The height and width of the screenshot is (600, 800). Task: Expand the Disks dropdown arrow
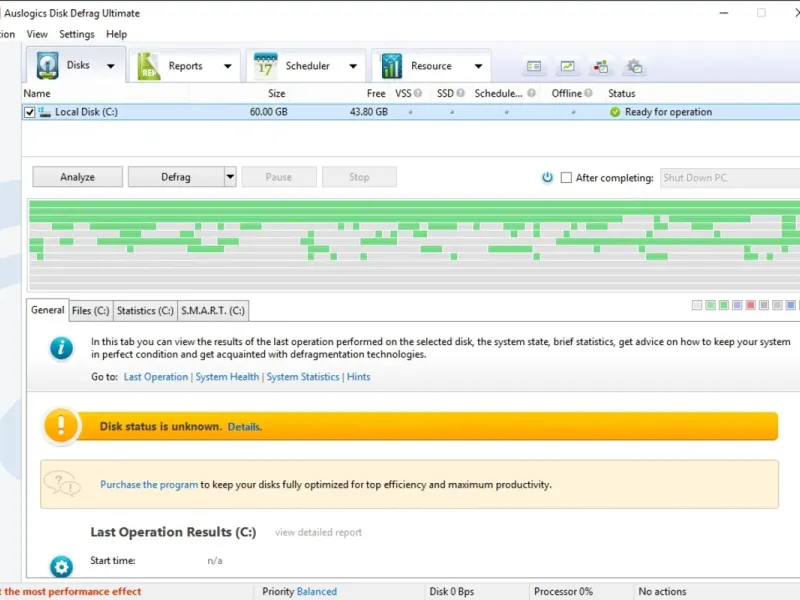[x=111, y=66]
